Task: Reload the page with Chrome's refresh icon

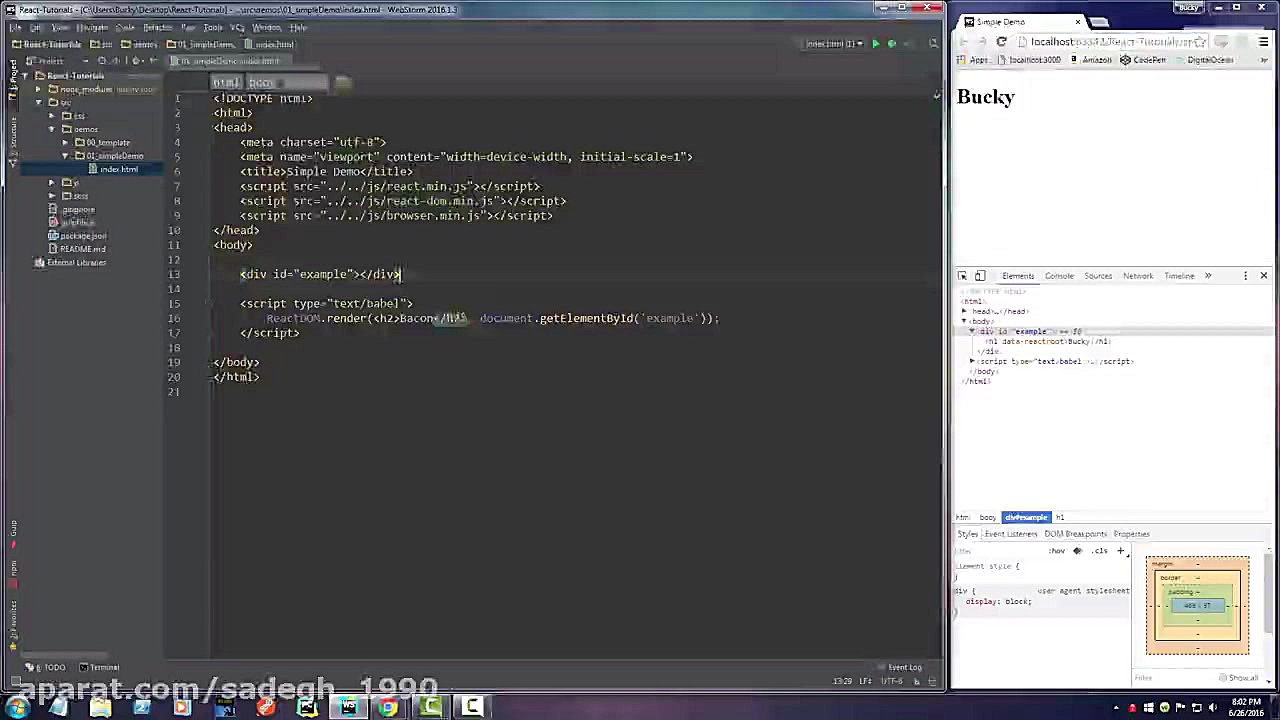Action: 1001,41
